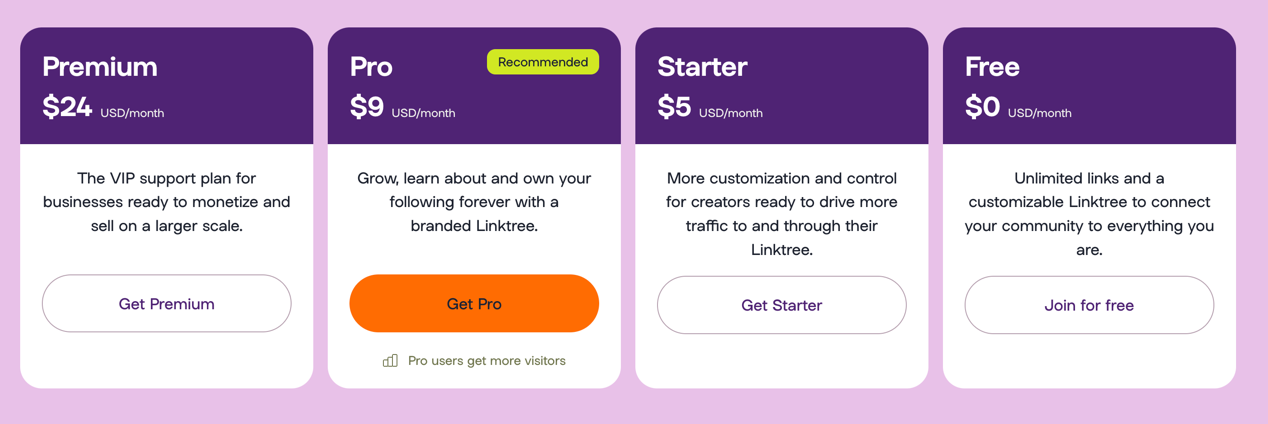Click the Get Premium button
The height and width of the screenshot is (424, 1268).
[166, 304]
